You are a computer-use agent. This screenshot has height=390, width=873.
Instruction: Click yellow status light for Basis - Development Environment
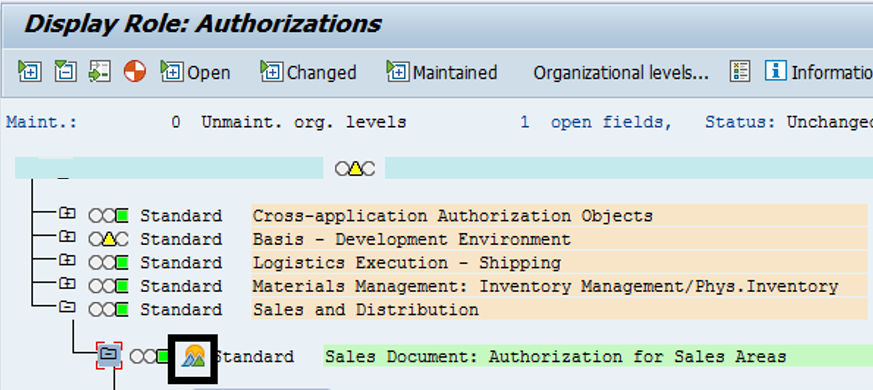pyautogui.click(x=109, y=239)
